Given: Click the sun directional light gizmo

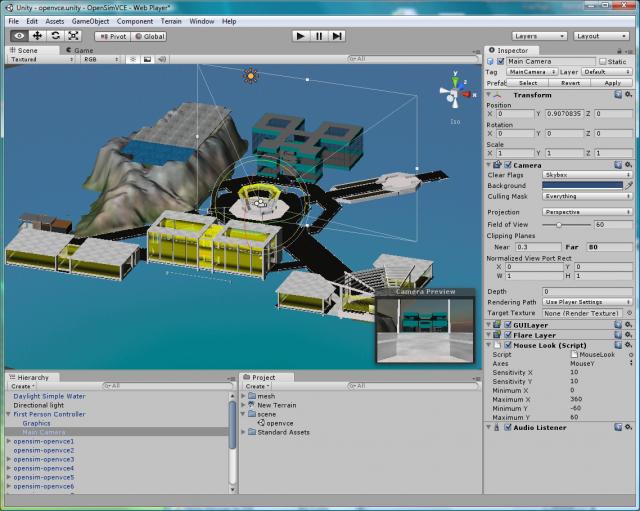Looking at the screenshot, I should point(251,76).
